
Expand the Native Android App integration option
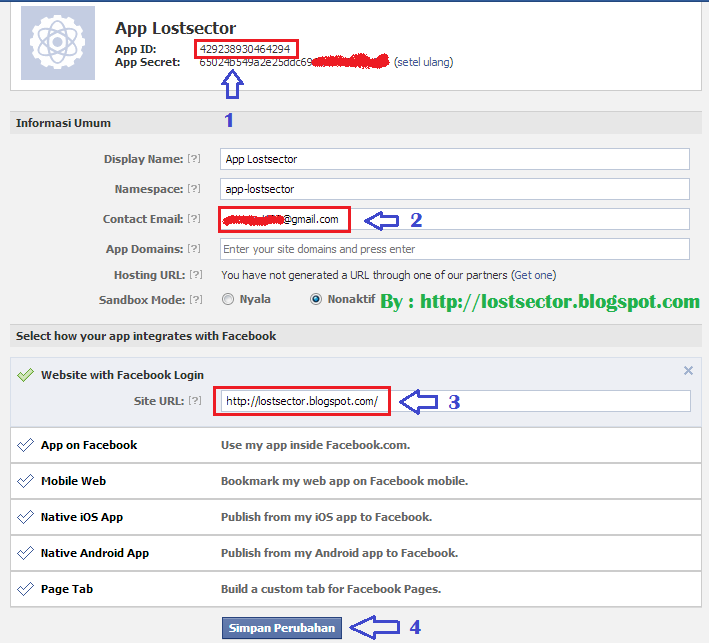[356, 553]
